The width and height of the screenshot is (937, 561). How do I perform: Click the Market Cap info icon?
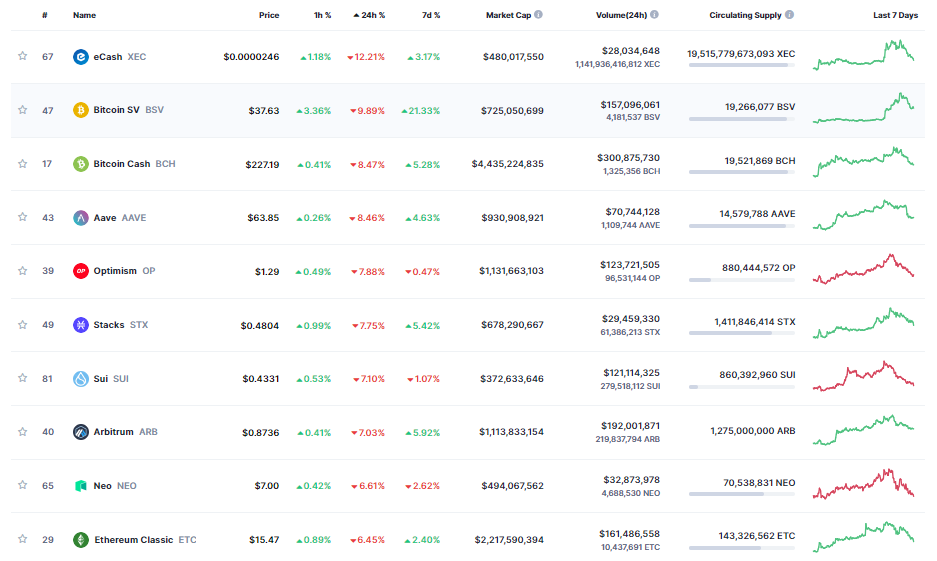click(x=538, y=15)
